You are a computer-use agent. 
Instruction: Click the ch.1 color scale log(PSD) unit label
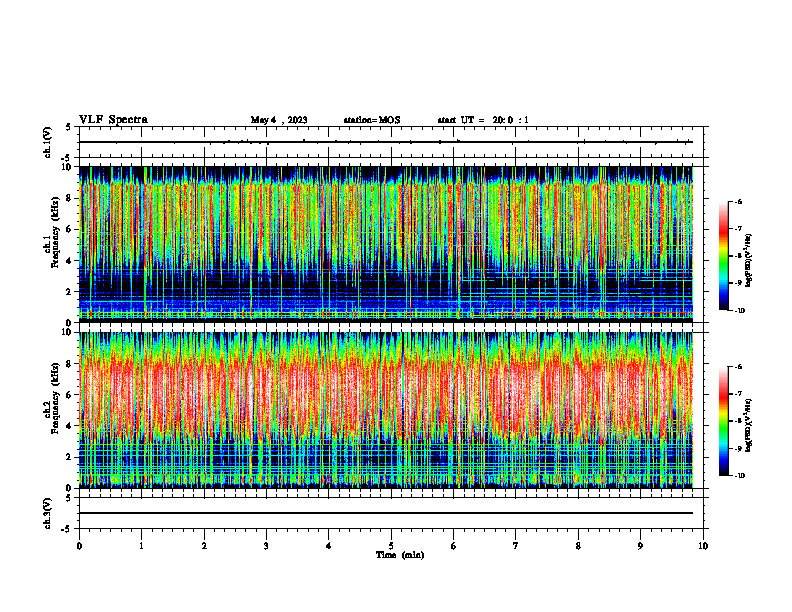tap(749, 261)
